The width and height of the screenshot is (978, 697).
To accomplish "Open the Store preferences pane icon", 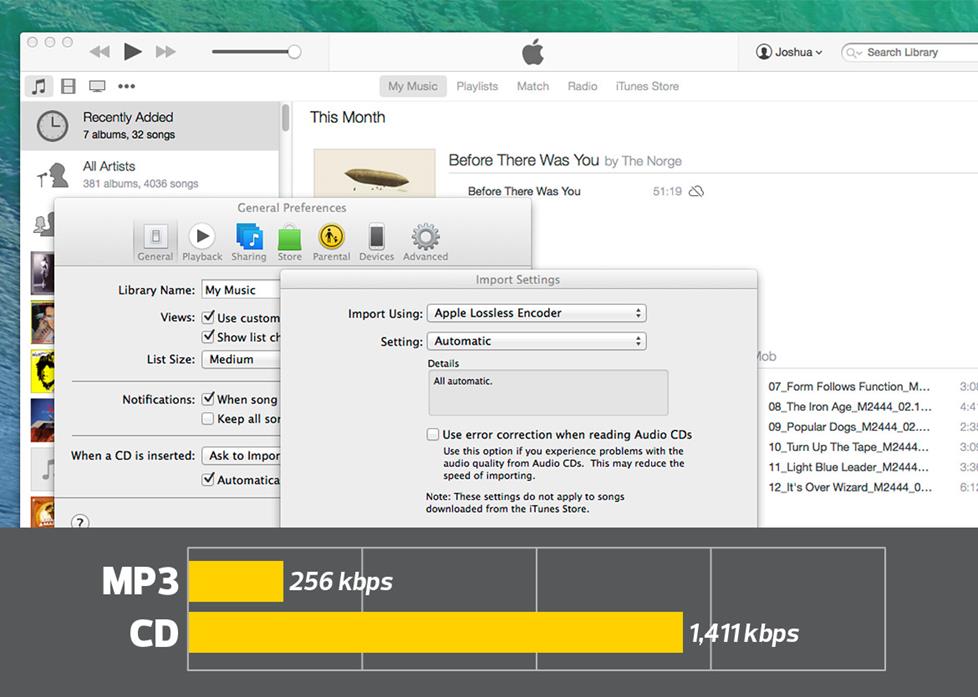I will (x=289, y=241).
